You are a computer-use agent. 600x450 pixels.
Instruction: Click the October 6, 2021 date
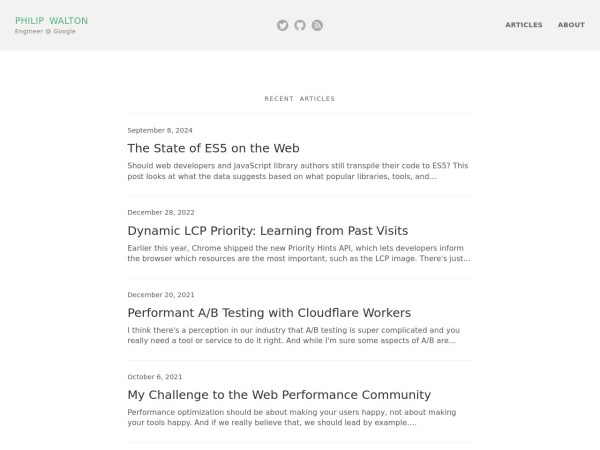[155, 377]
